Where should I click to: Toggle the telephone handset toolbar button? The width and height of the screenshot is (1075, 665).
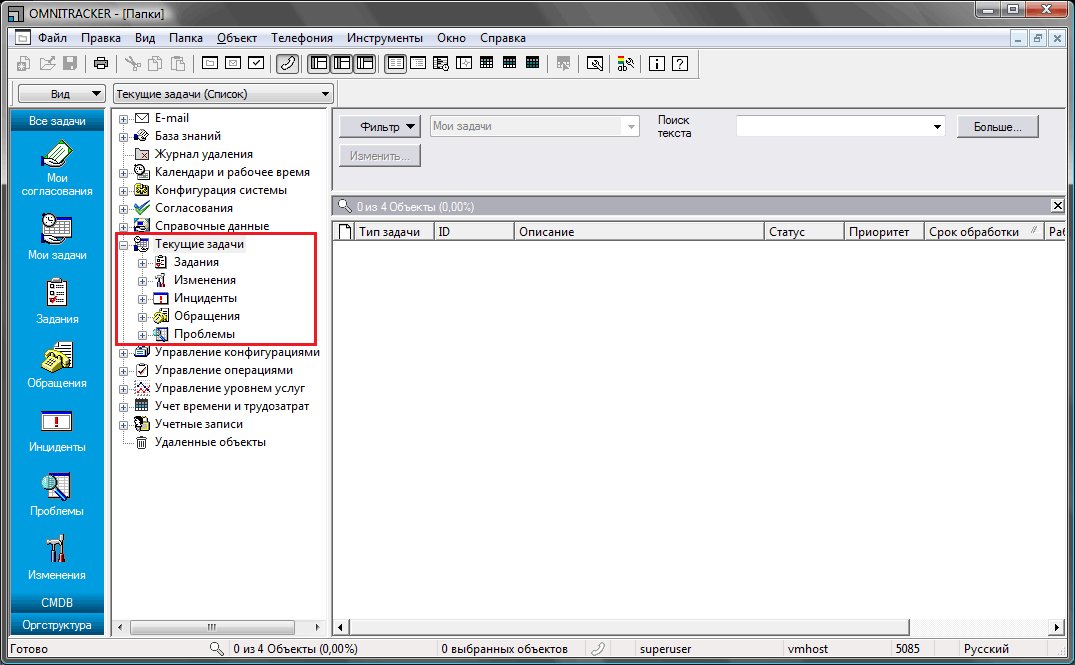[x=288, y=64]
